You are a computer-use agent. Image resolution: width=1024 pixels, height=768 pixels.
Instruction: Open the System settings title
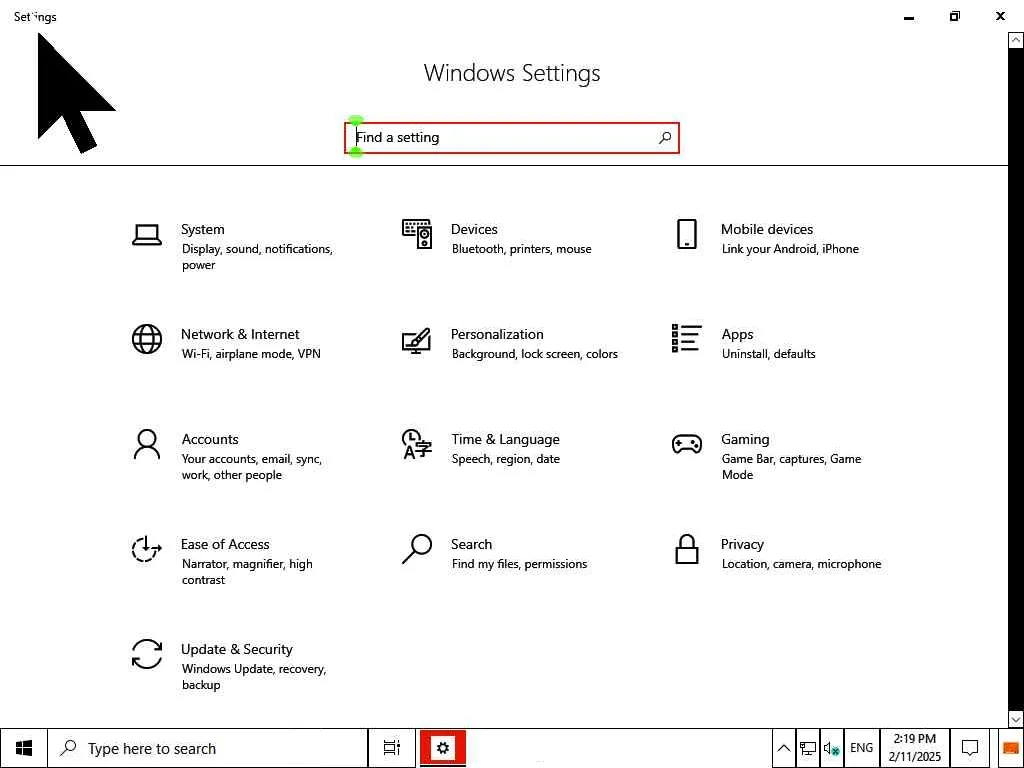[202, 229]
